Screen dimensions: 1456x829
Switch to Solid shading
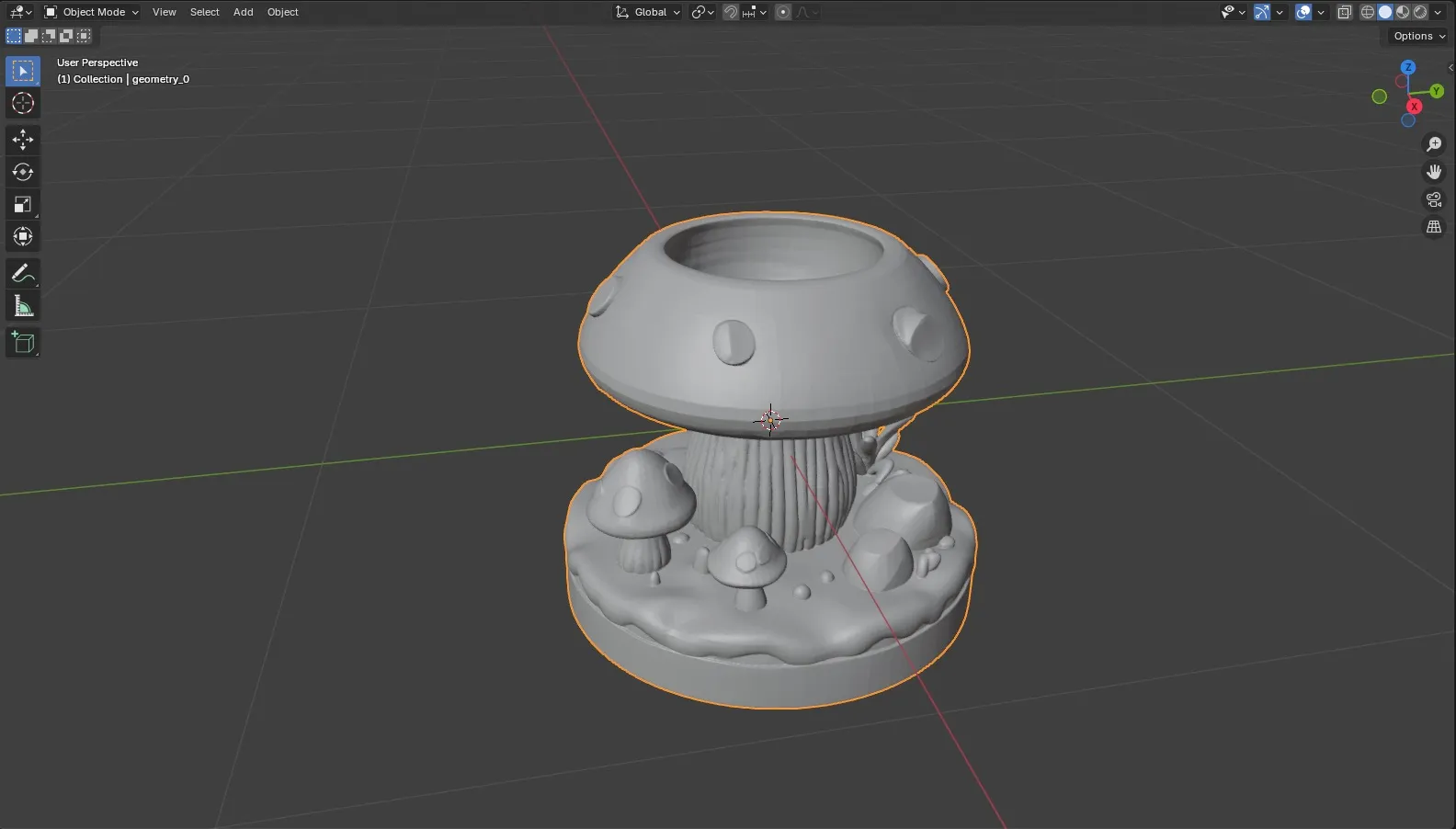(1385, 12)
